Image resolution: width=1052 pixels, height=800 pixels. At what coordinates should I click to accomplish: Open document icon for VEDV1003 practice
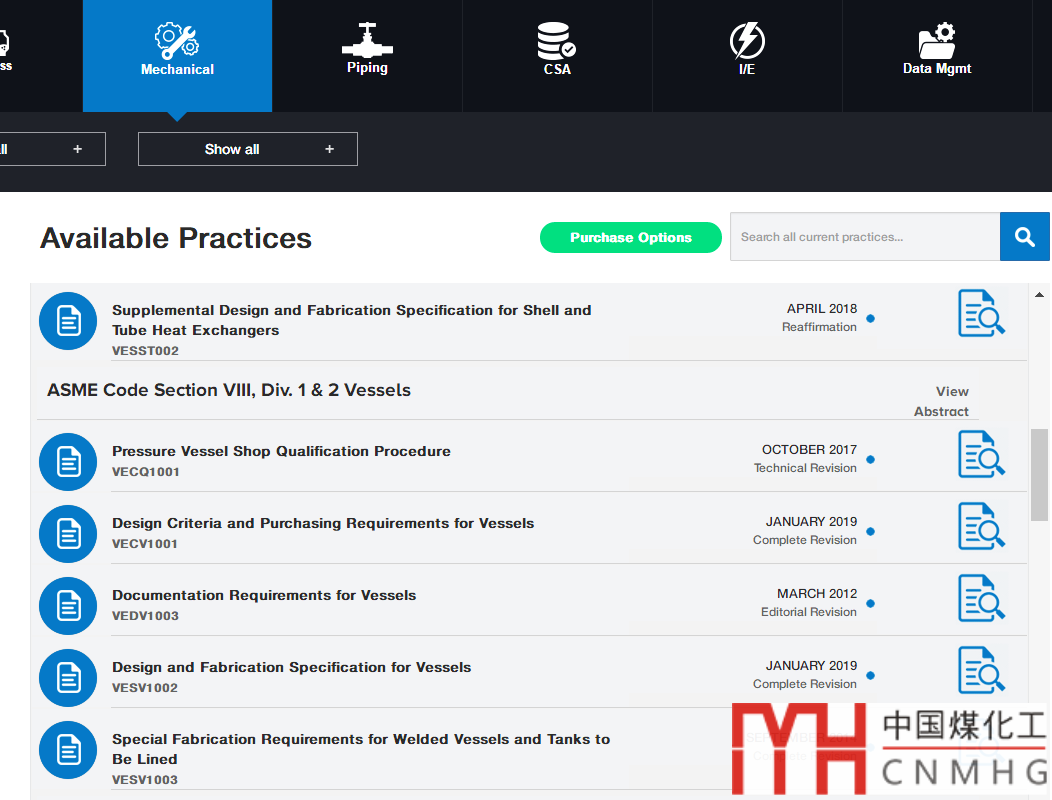click(68, 606)
